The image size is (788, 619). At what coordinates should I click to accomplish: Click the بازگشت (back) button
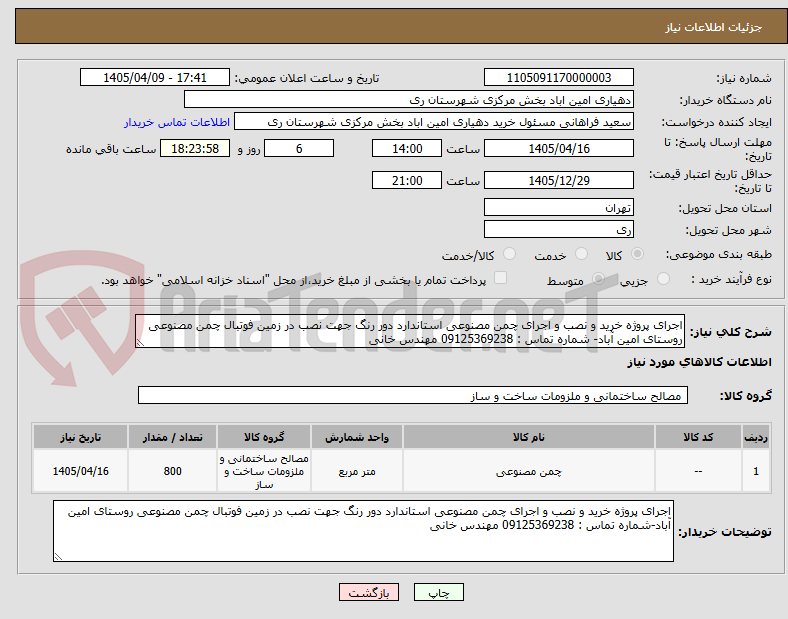coord(369,592)
